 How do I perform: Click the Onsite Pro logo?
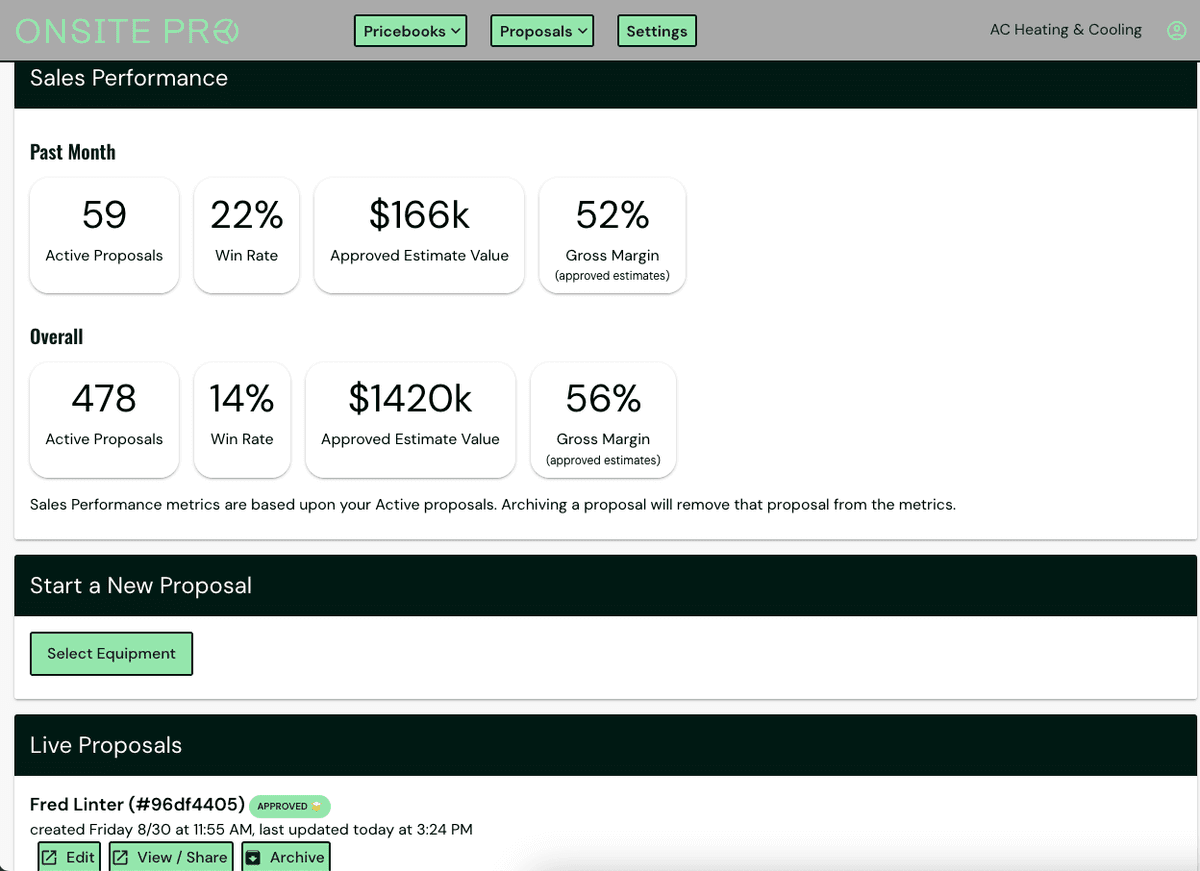click(x=128, y=31)
